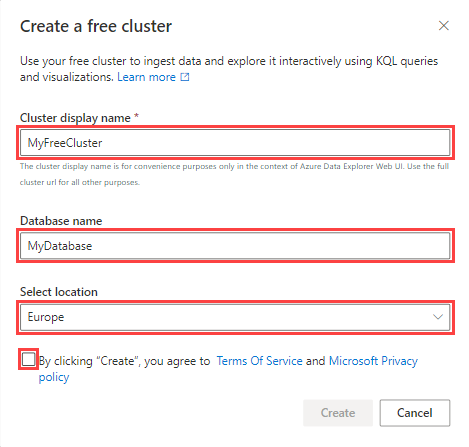
Task: Click the cluster display name helper text
Action: (234, 174)
